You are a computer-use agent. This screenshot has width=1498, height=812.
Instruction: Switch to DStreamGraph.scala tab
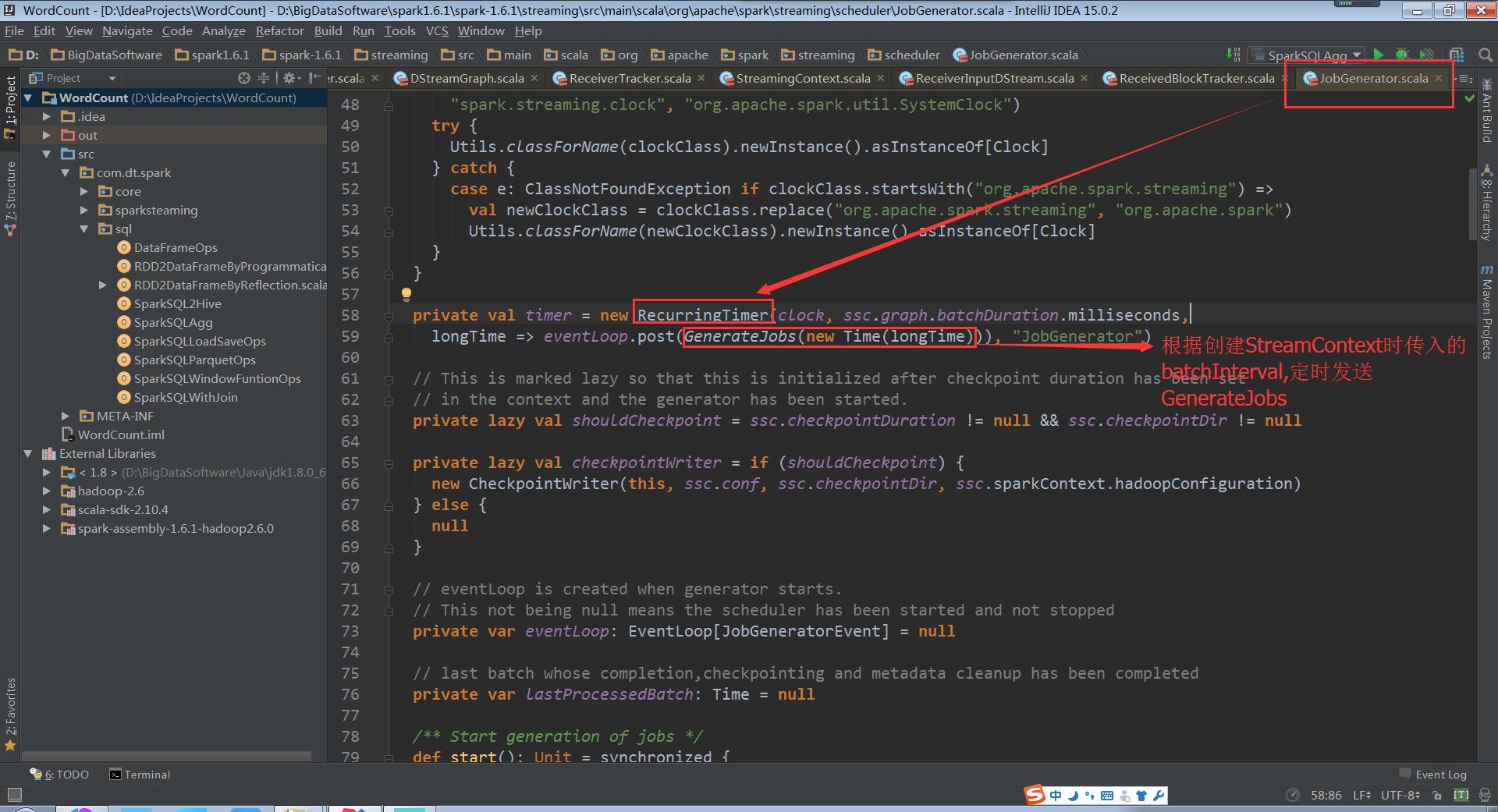coord(467,78)
